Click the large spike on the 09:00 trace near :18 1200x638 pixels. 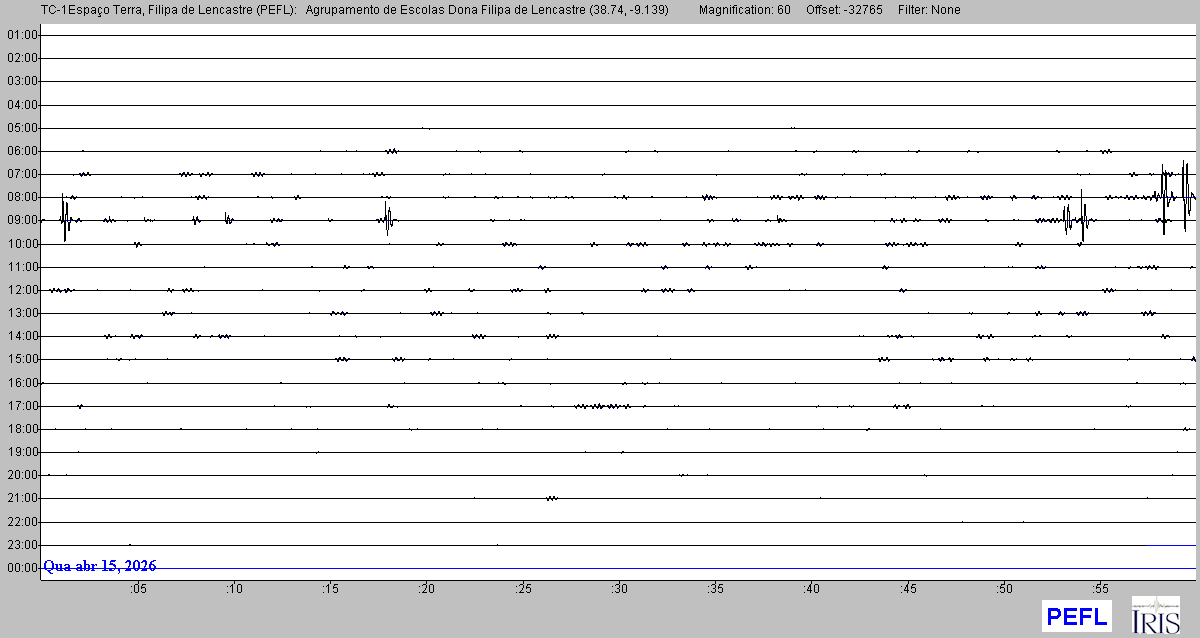click(387, 219)
